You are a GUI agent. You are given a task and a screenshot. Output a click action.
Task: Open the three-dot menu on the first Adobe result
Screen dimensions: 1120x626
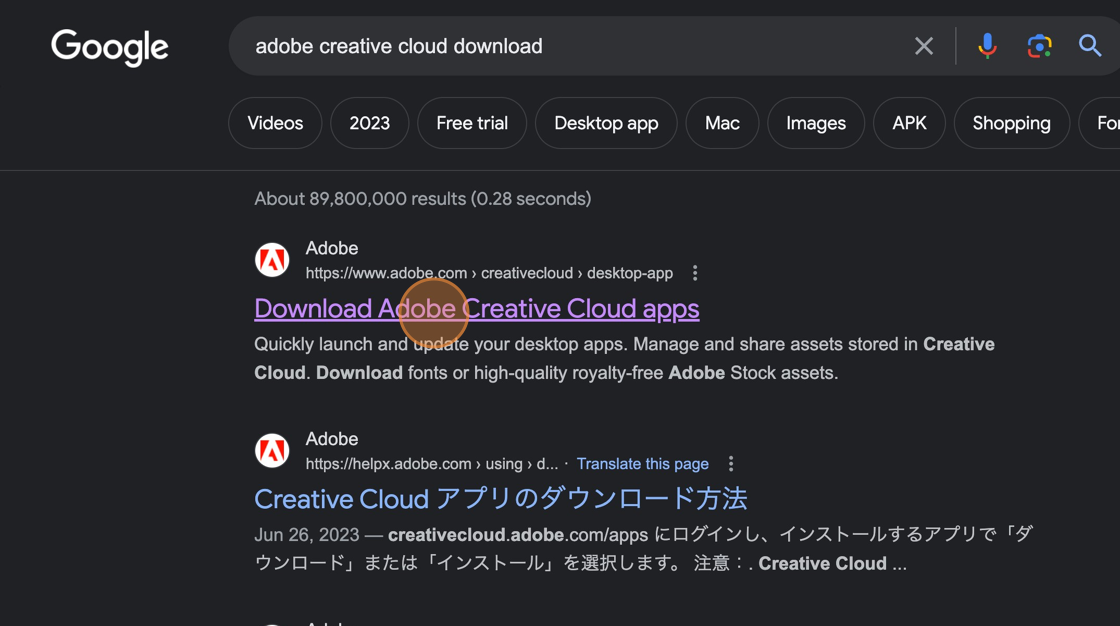click(x=694, y=272)
